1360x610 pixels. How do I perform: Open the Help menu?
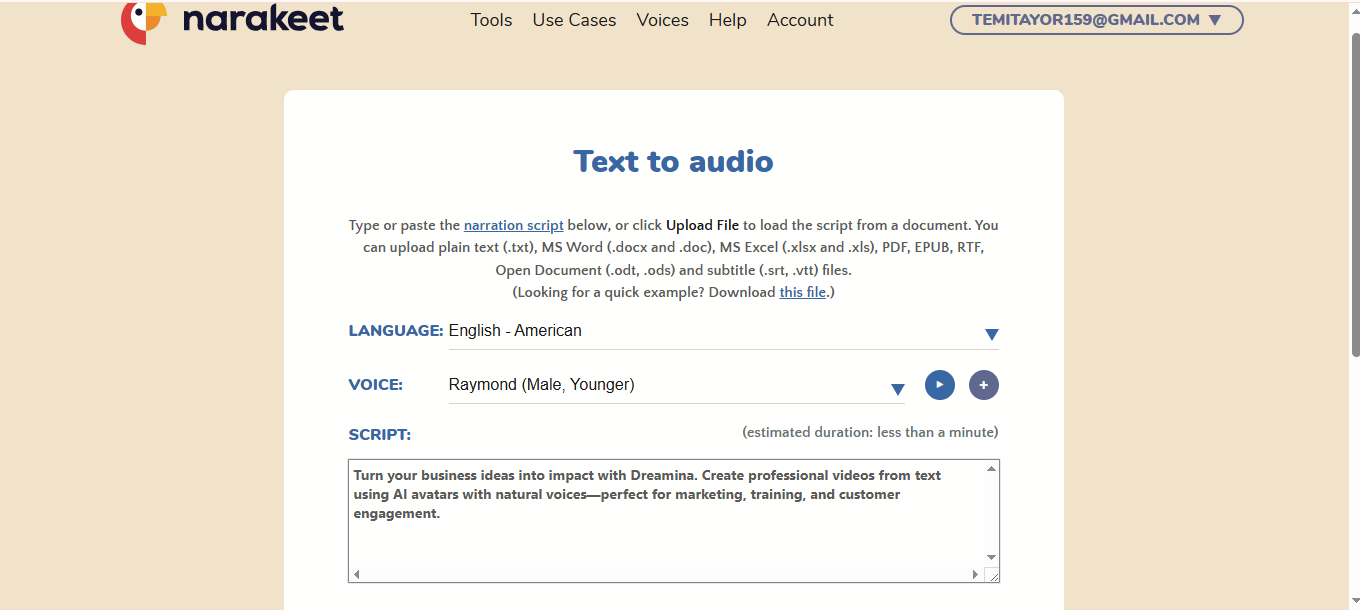click(727, 20)
